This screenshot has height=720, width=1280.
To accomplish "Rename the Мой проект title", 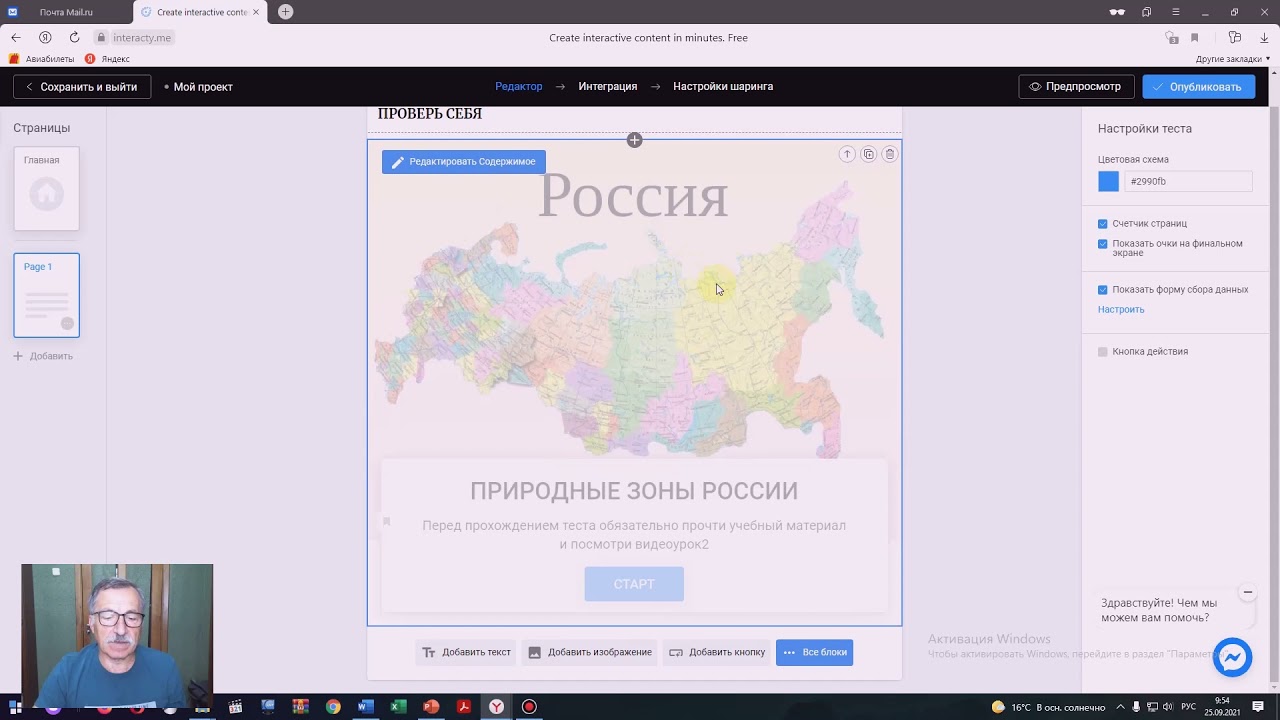I will [x=203, y=87].
